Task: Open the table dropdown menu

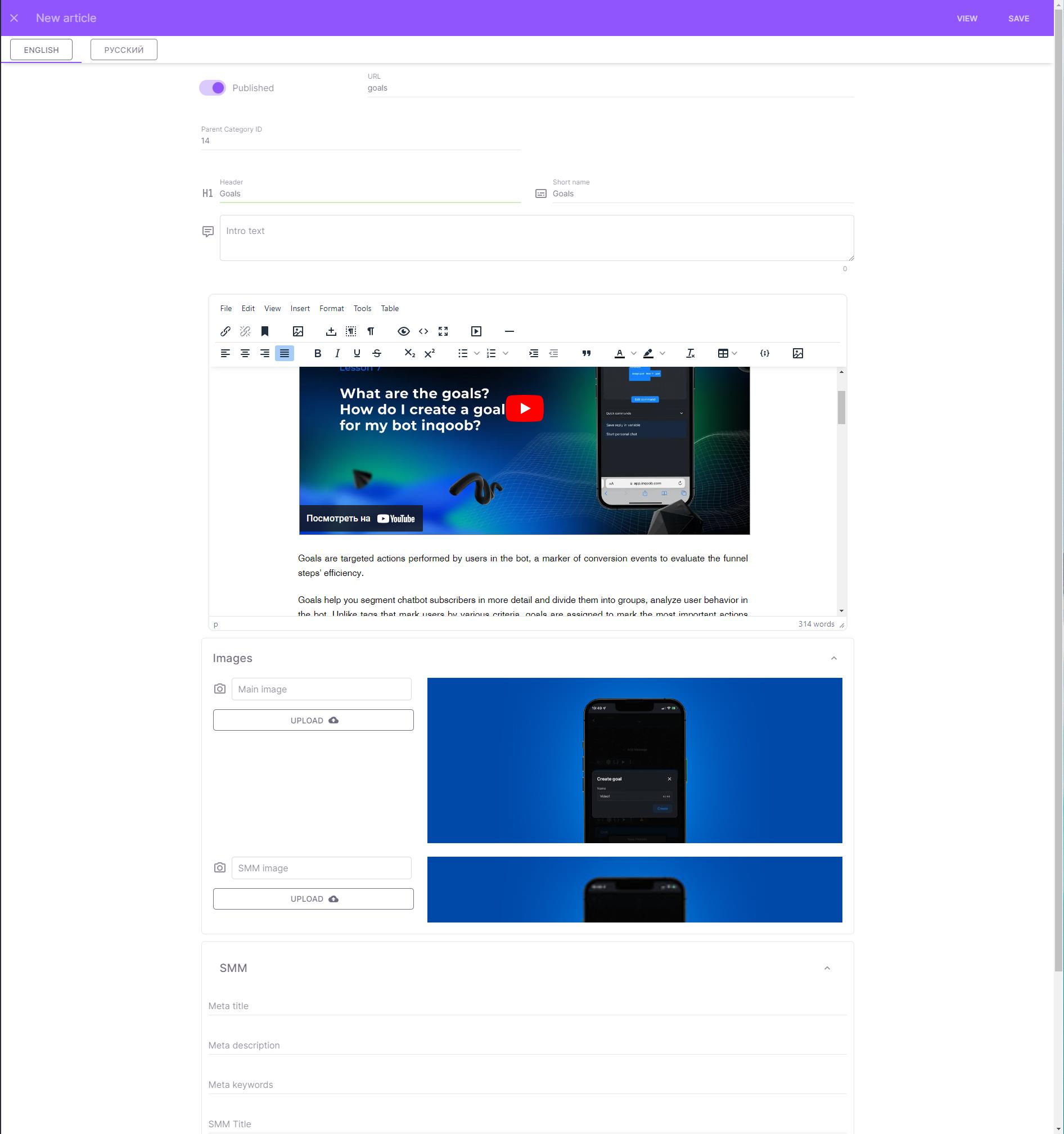Action: click(728, 354)
